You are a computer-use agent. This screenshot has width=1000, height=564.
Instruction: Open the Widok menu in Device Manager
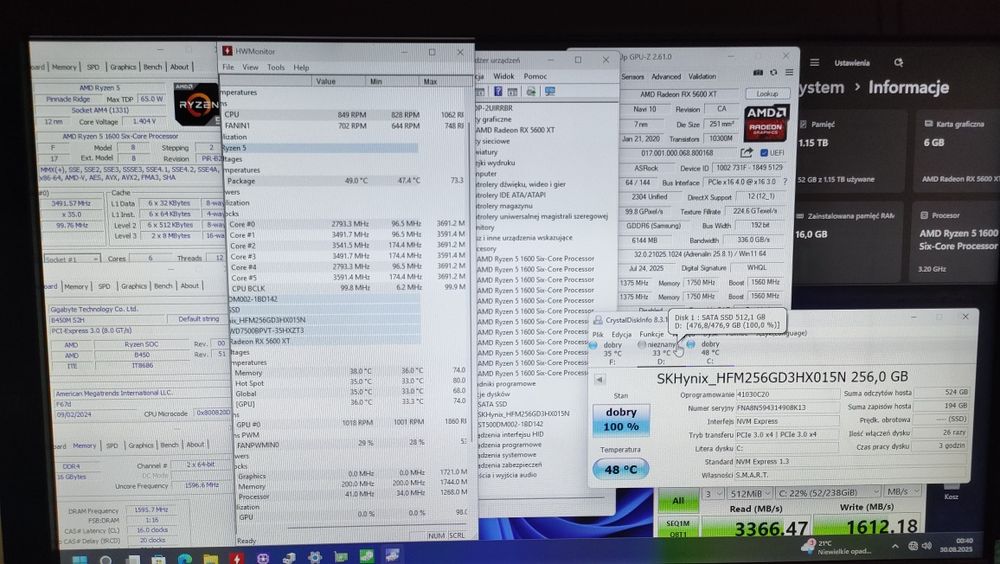504,76
